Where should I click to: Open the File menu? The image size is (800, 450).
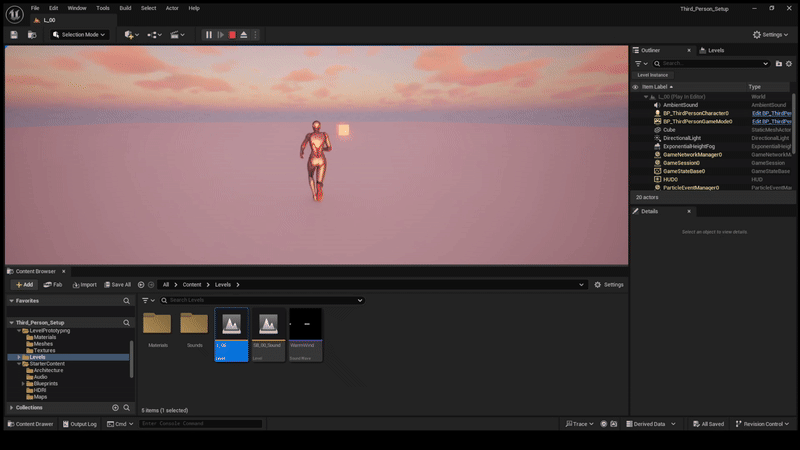tap(35, 8)
